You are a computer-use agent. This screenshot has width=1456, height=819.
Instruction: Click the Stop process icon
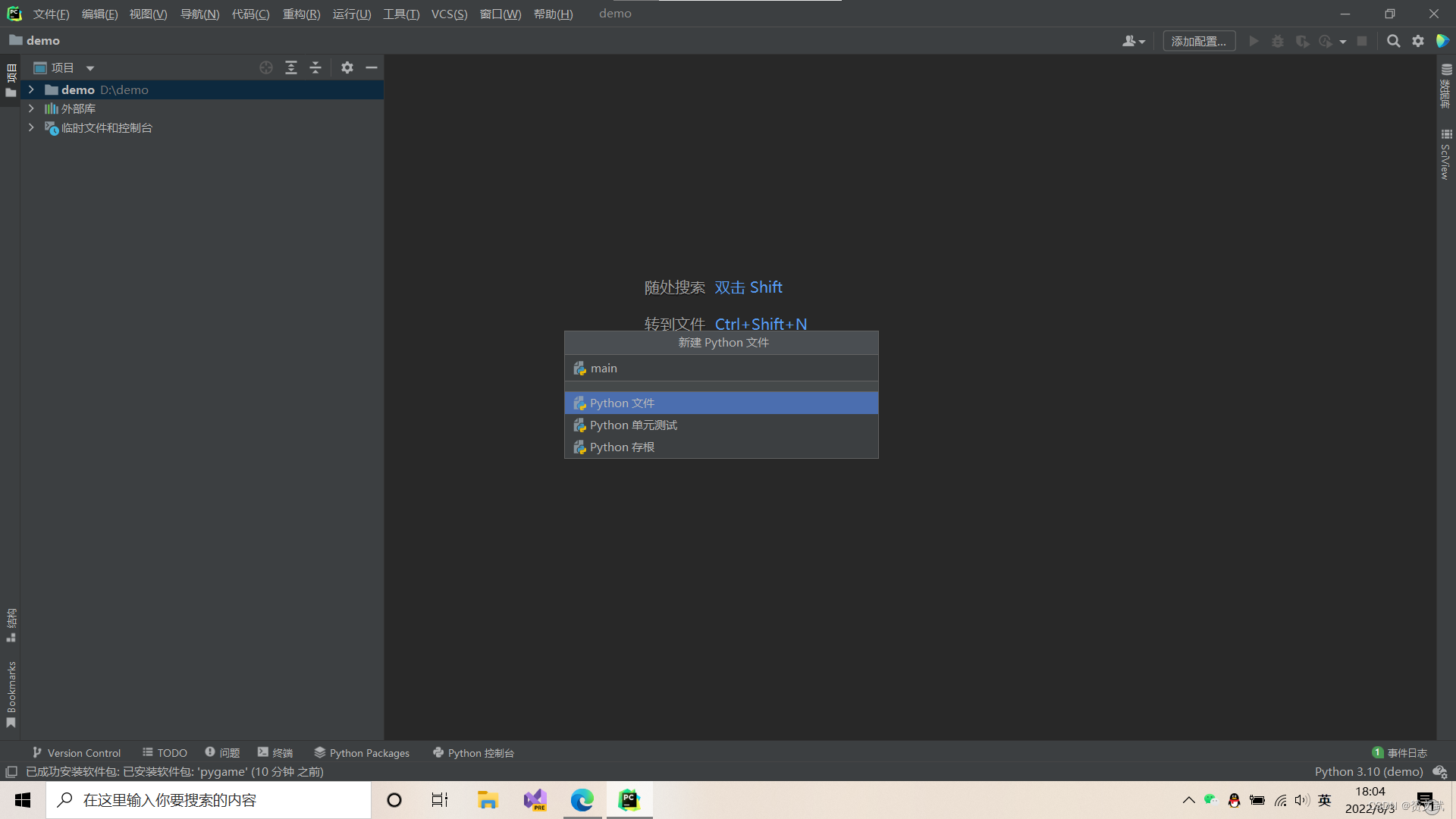1362,41
